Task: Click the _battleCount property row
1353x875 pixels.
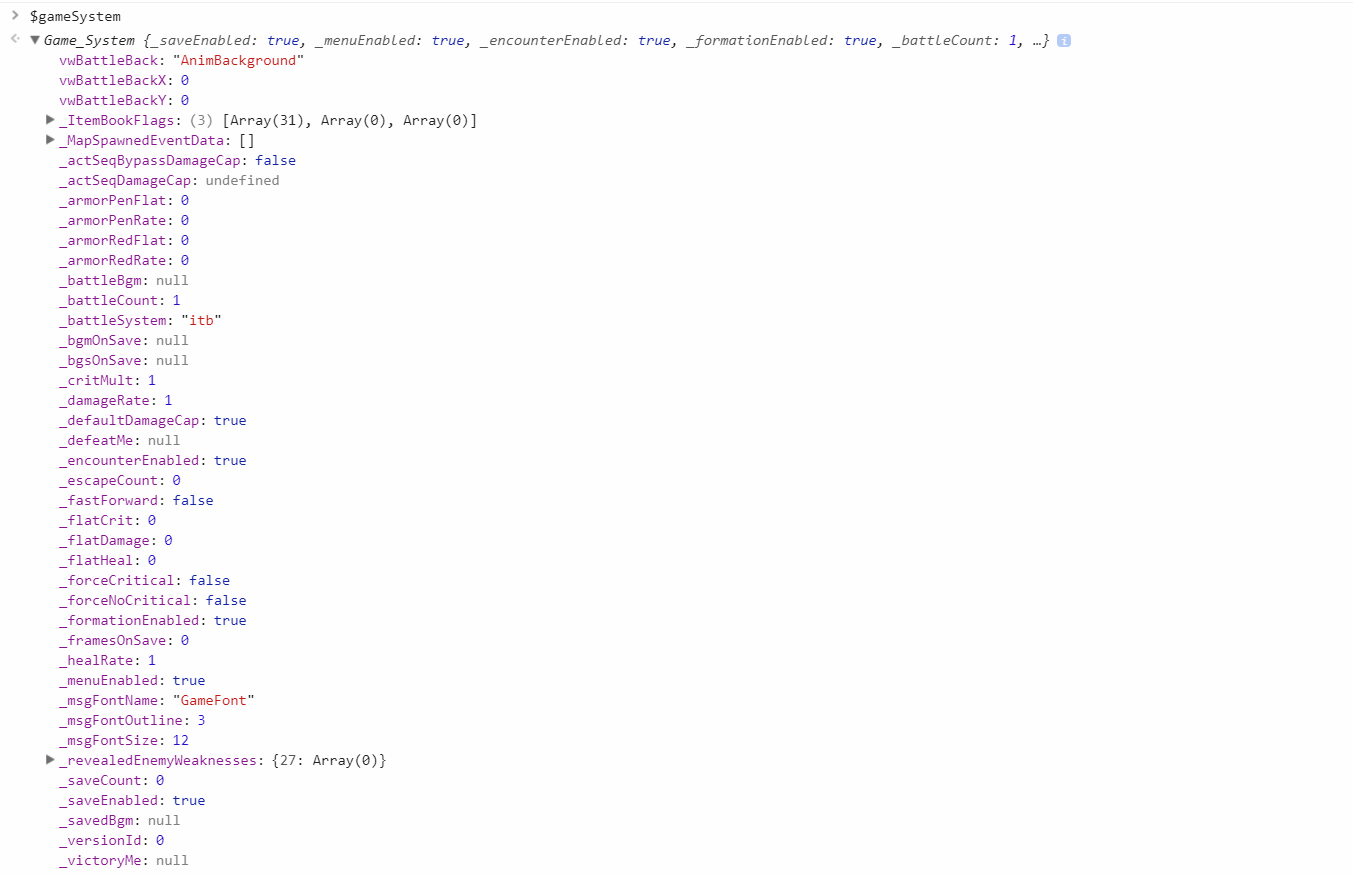Action: tap(120, 300)
